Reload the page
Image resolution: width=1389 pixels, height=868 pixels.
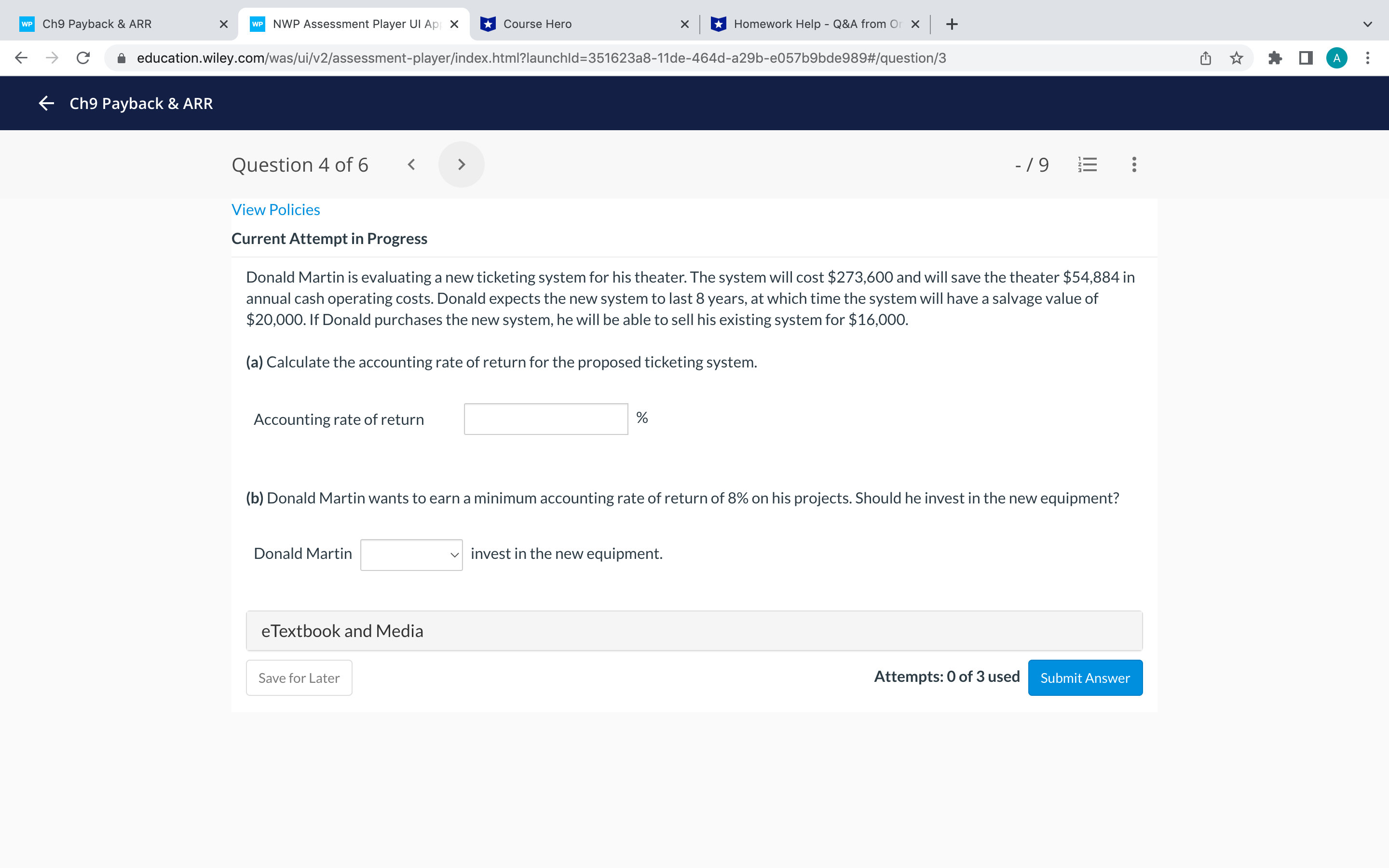[x=83, y=58]
